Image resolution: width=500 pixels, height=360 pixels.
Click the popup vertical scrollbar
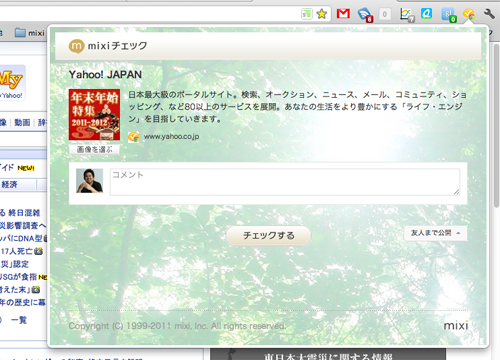496,125
